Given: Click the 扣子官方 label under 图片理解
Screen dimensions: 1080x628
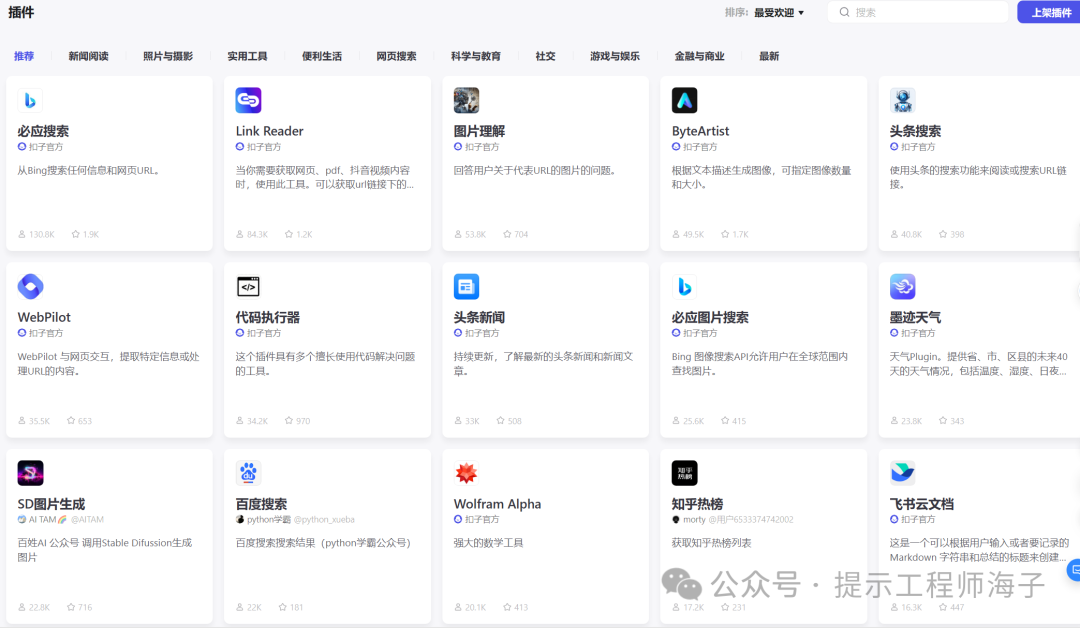Looking at the screenshot, I should pos(481,147).
